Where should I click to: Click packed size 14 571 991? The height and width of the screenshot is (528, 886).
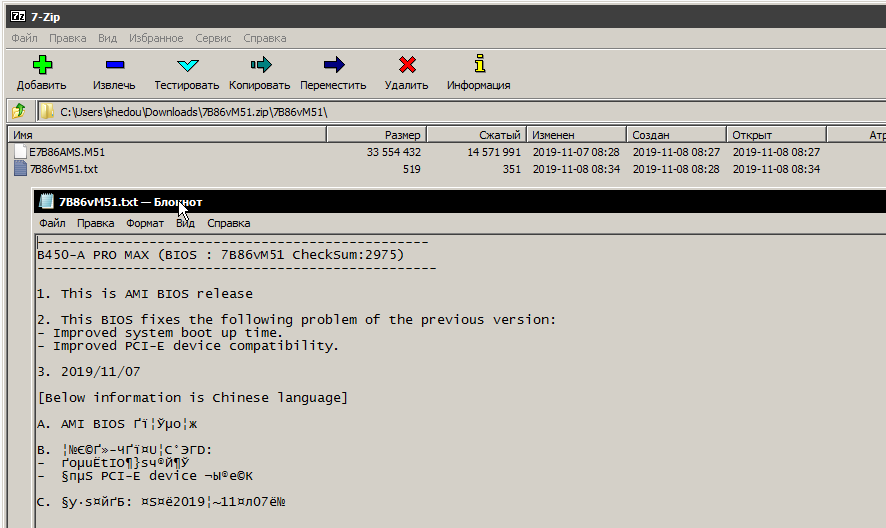tap(494, 152)
